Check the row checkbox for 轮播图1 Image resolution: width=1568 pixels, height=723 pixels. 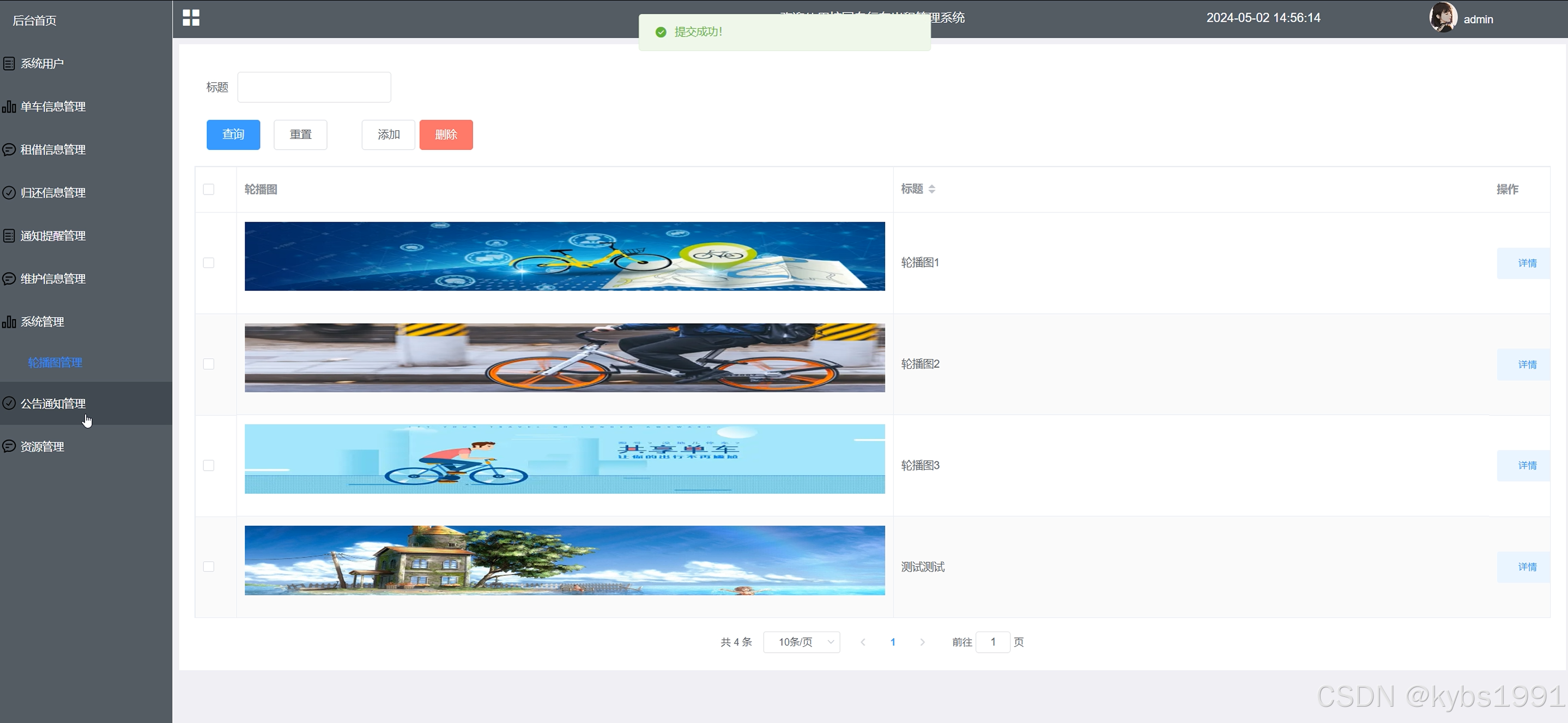pyautogui.click(x=209, y=263)
